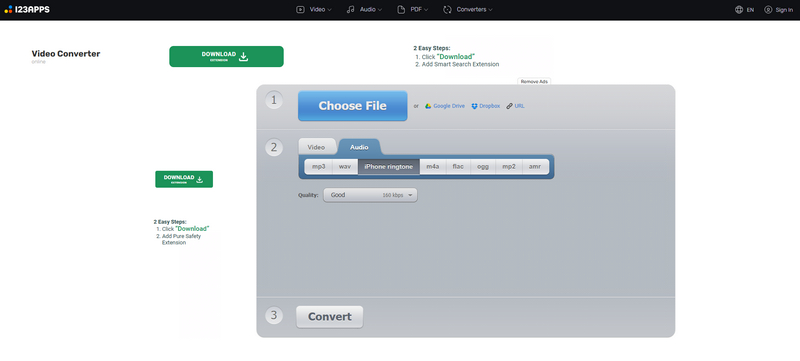Click the PDF document icon in the top bar
The image size is (800, 361).
point(401,9)
